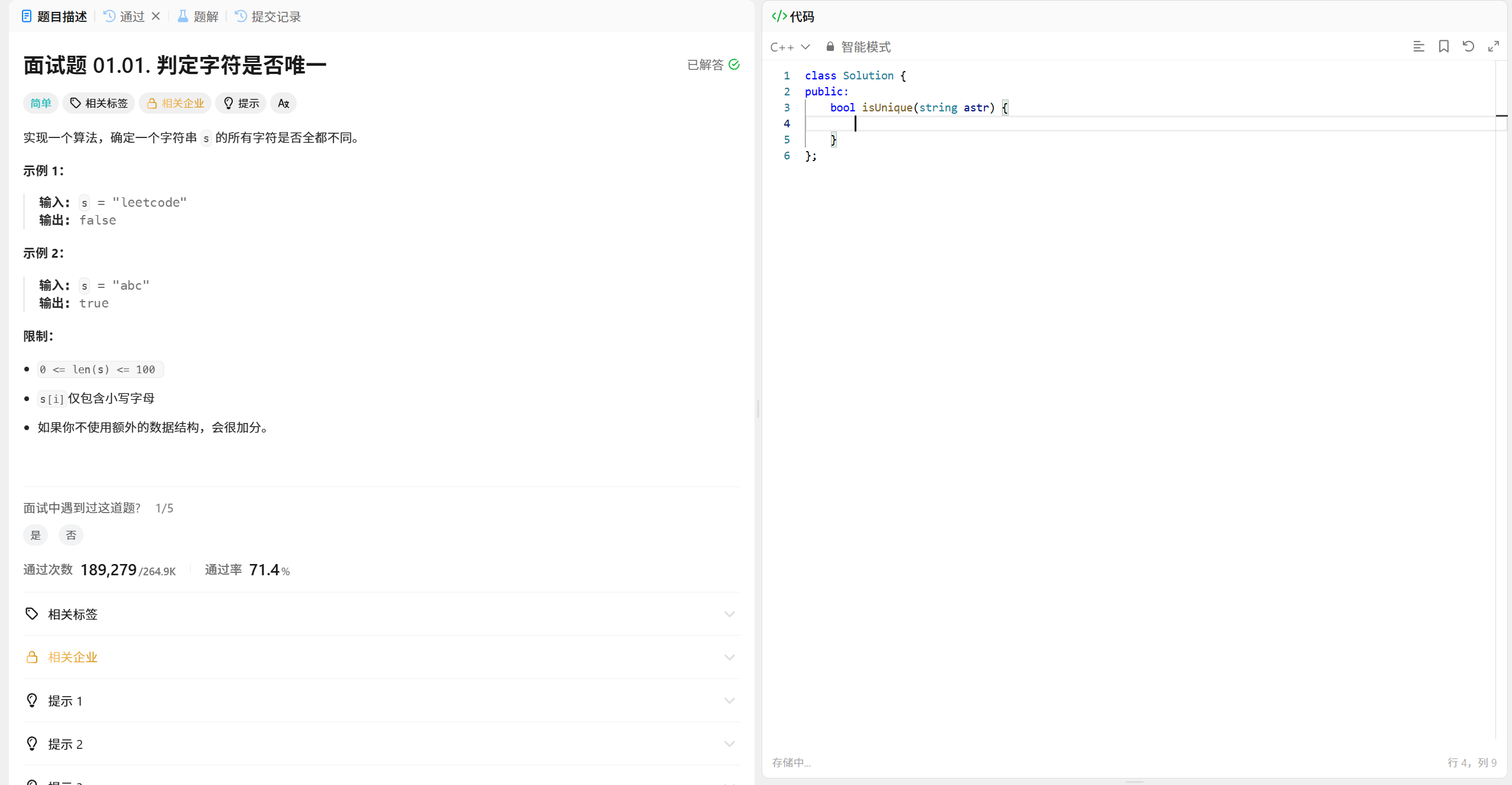Click the format code icon in editor toolbar
Image resolution: width=1512 pixels, height=785 pixels.
pyautogui.click(x=1418, y=46)
